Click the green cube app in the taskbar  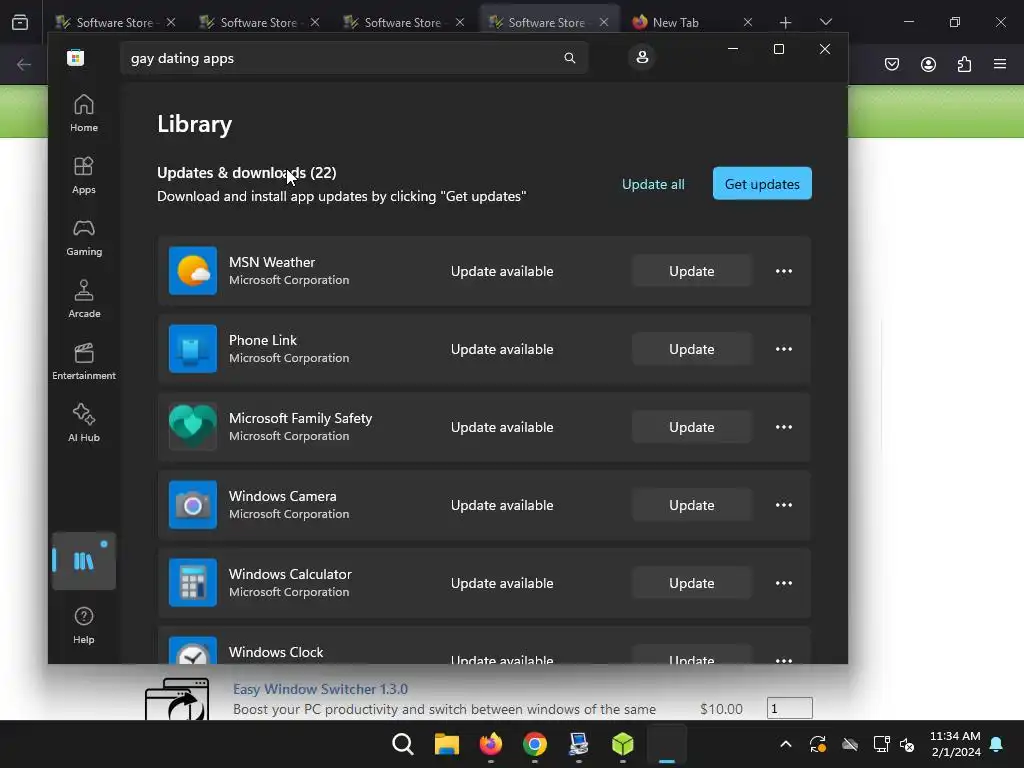622,744
